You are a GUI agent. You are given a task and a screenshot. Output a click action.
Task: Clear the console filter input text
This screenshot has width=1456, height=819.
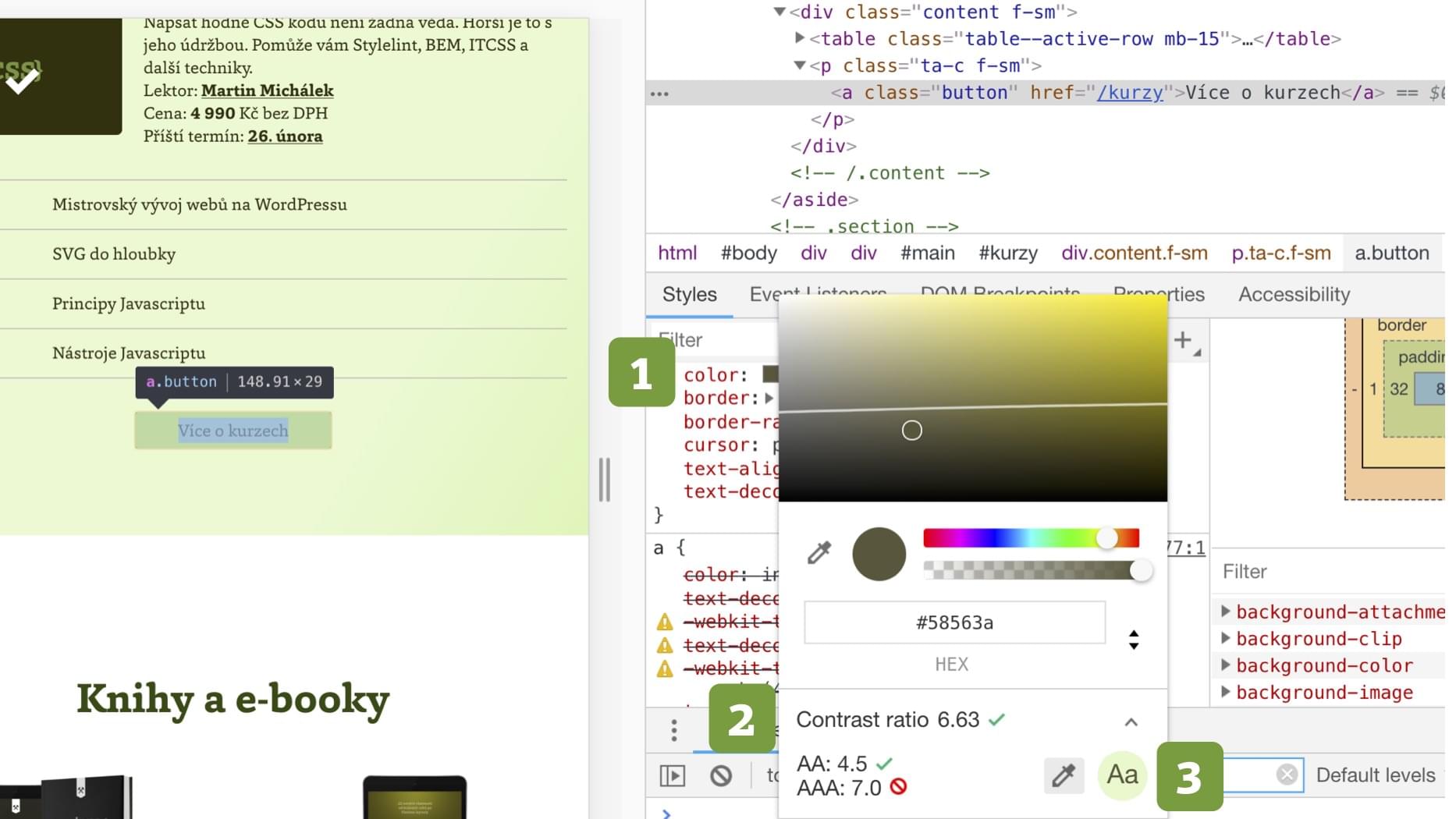(1287, 775)
